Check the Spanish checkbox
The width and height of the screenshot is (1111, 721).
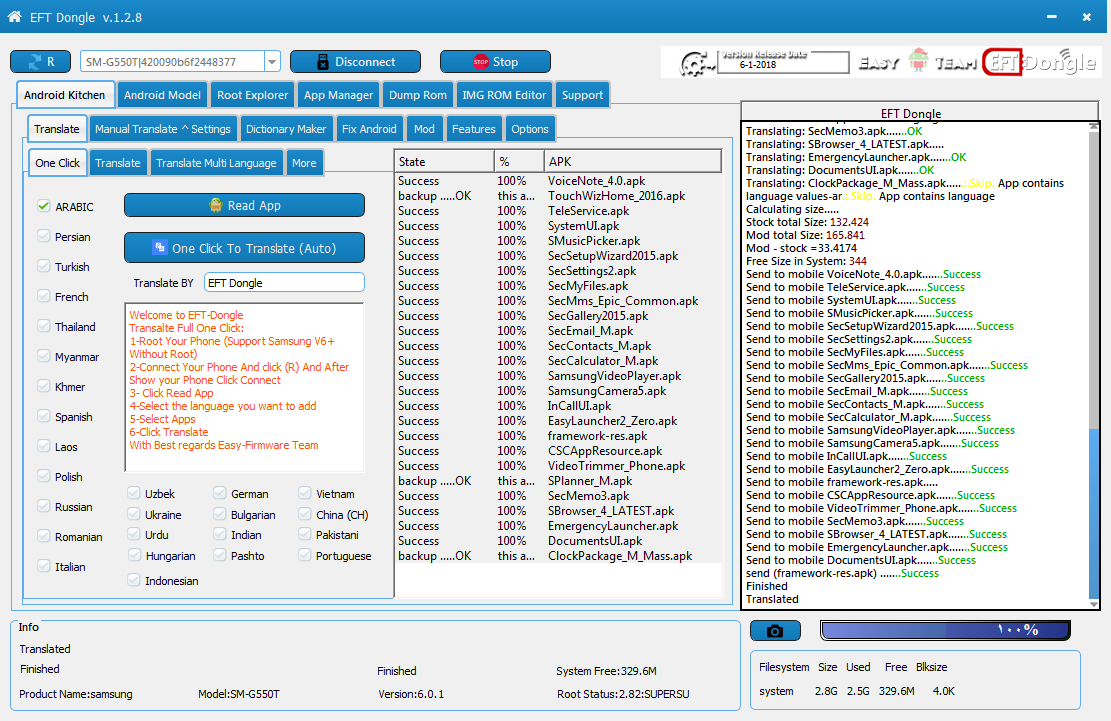click(x=44, y=416)
